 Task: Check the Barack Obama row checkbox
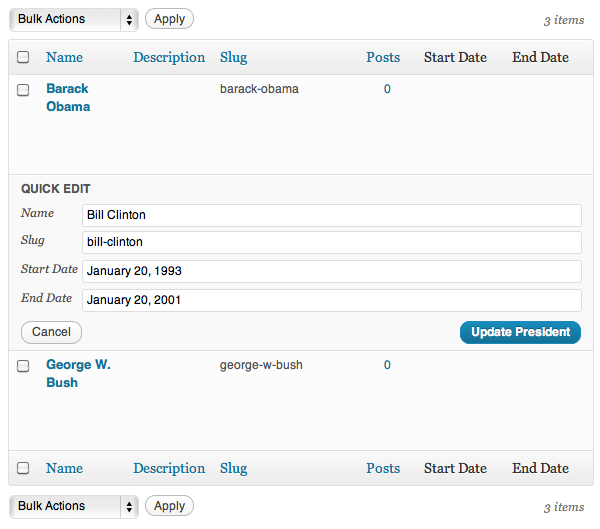tap(24, 90)
